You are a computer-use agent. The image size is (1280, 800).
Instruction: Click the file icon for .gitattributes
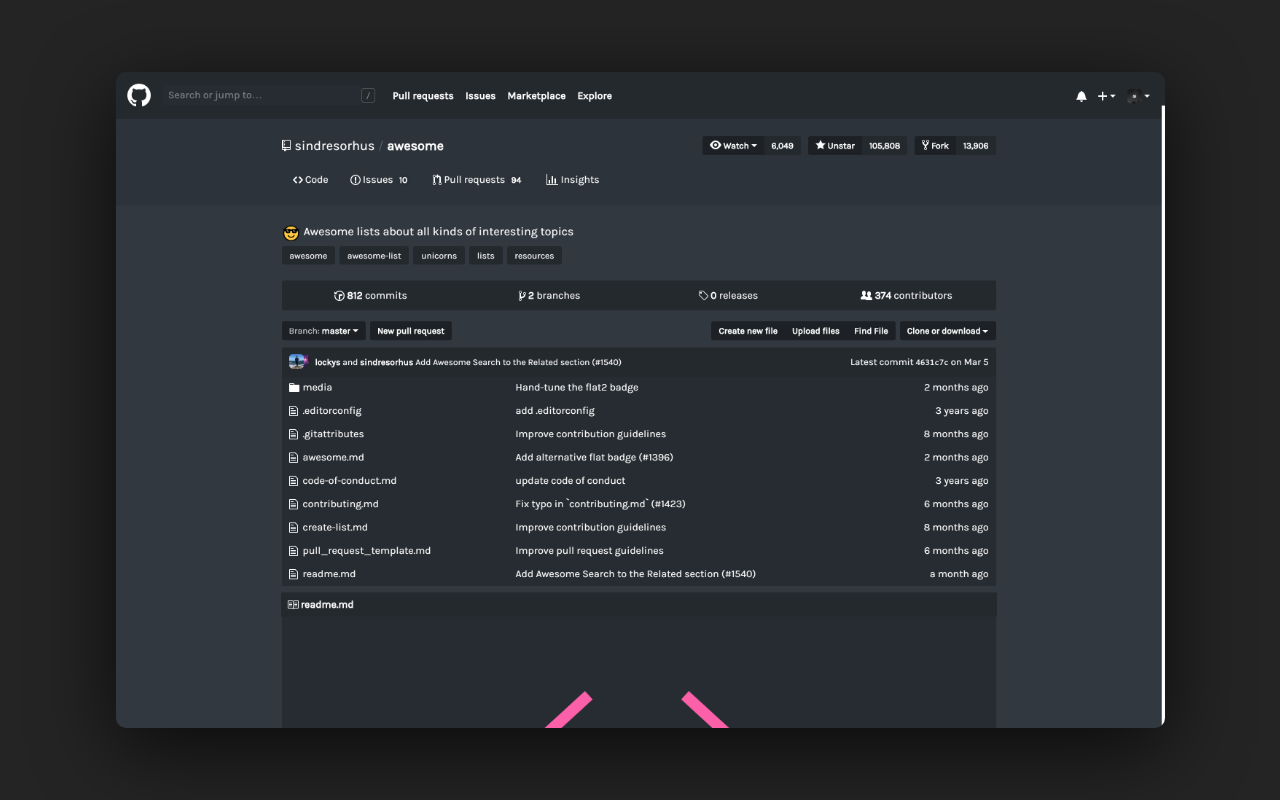click(293, 434)
